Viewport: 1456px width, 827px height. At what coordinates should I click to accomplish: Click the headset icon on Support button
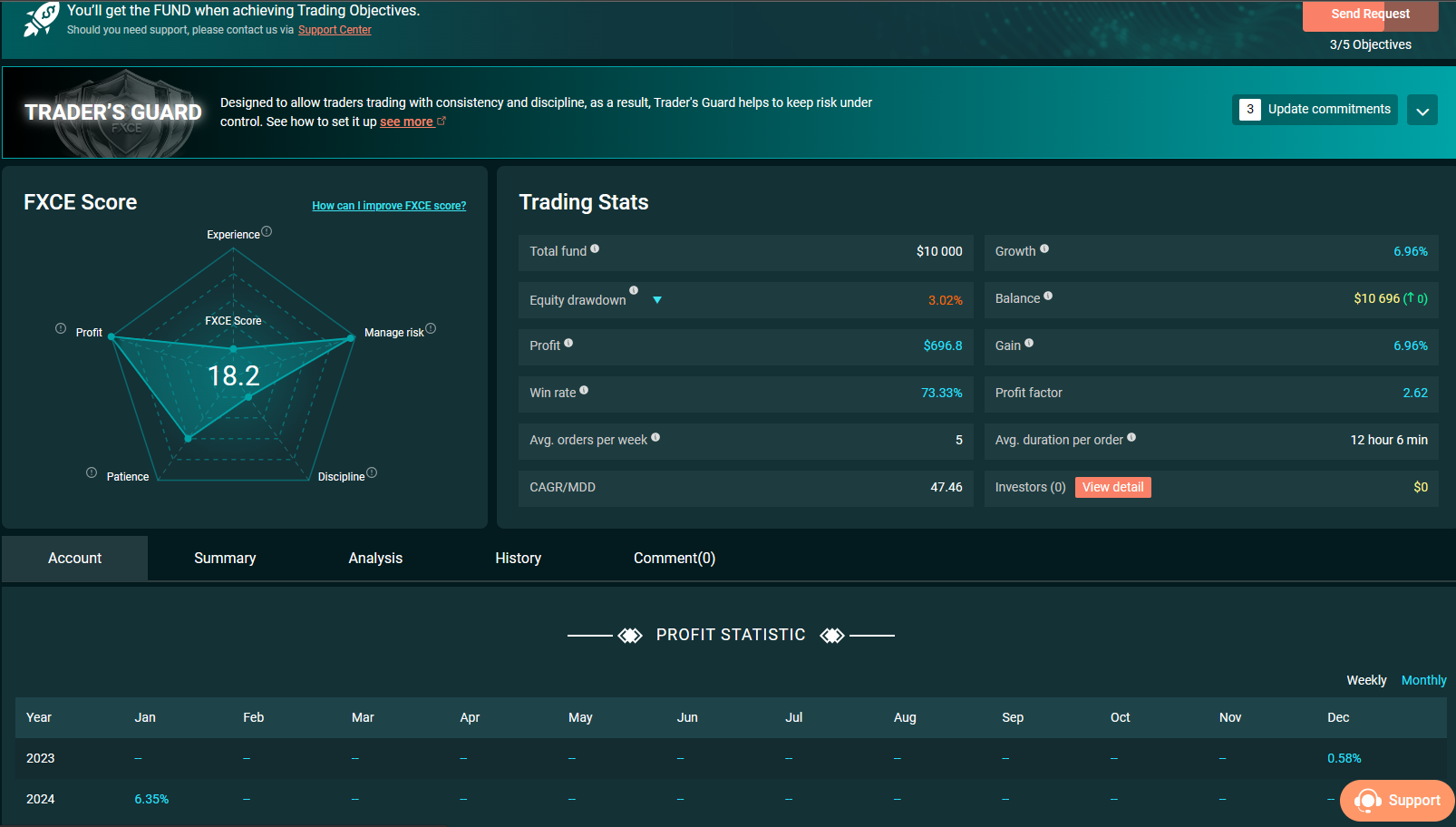[x=1368, y=800]
